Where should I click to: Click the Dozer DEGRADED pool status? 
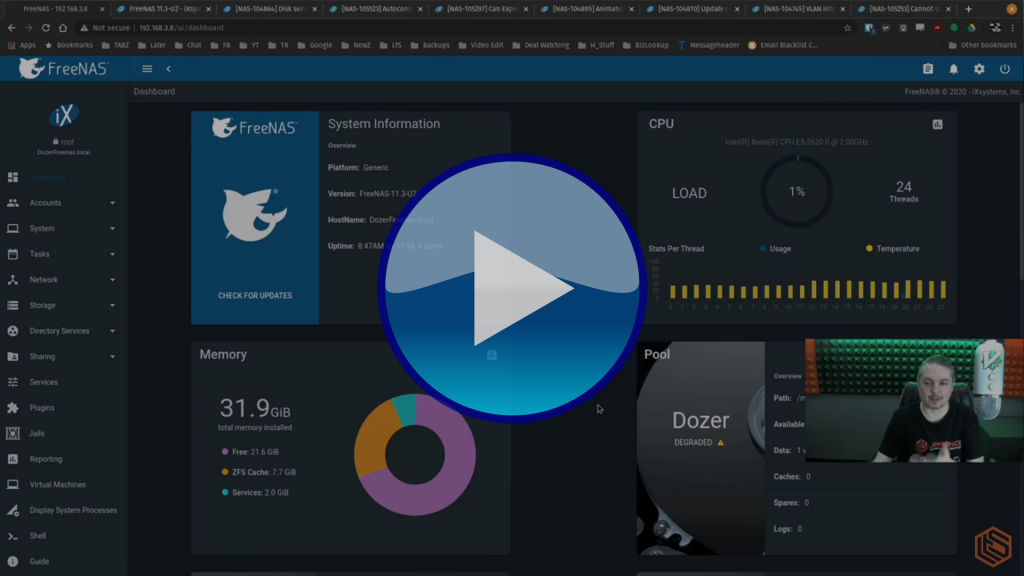click(700, 442)
